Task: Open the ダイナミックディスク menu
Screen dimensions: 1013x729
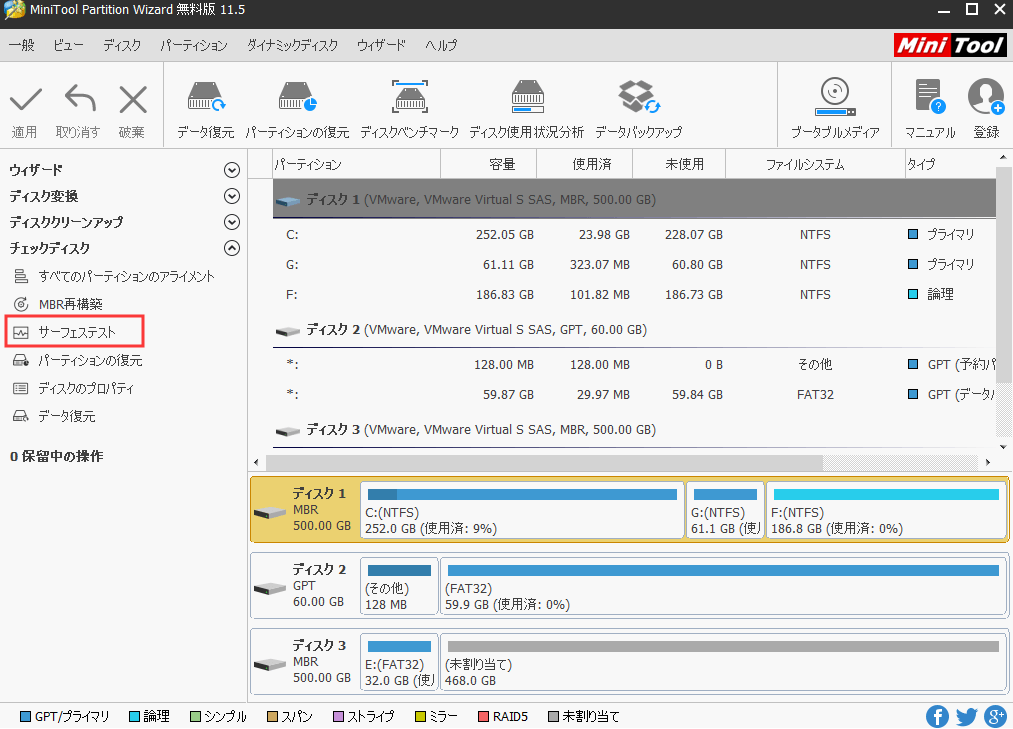Action: tap(292, 45)
